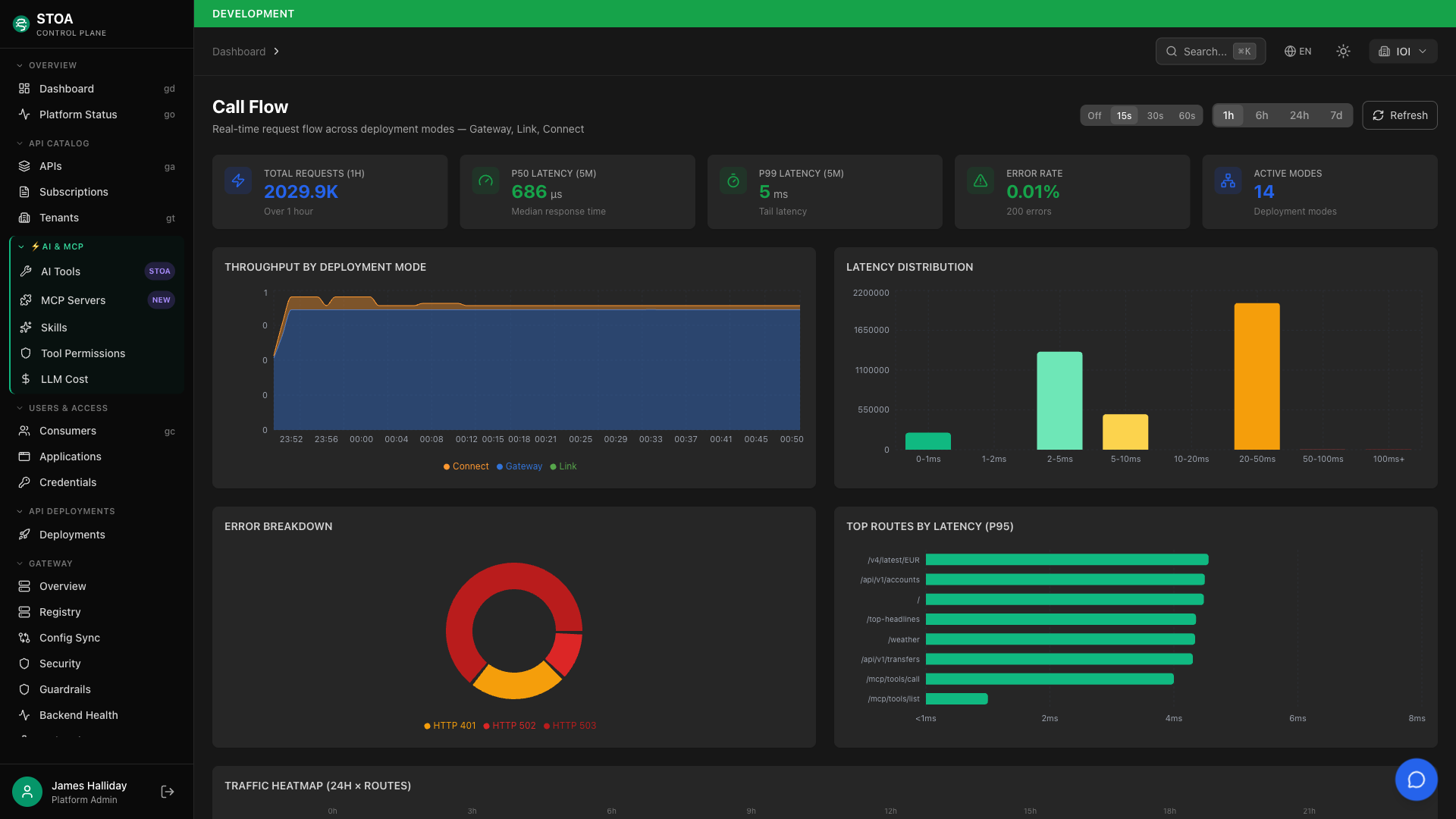Click the user avatar of James Halliday
The image size is (1456, 819).
[27, 792]
